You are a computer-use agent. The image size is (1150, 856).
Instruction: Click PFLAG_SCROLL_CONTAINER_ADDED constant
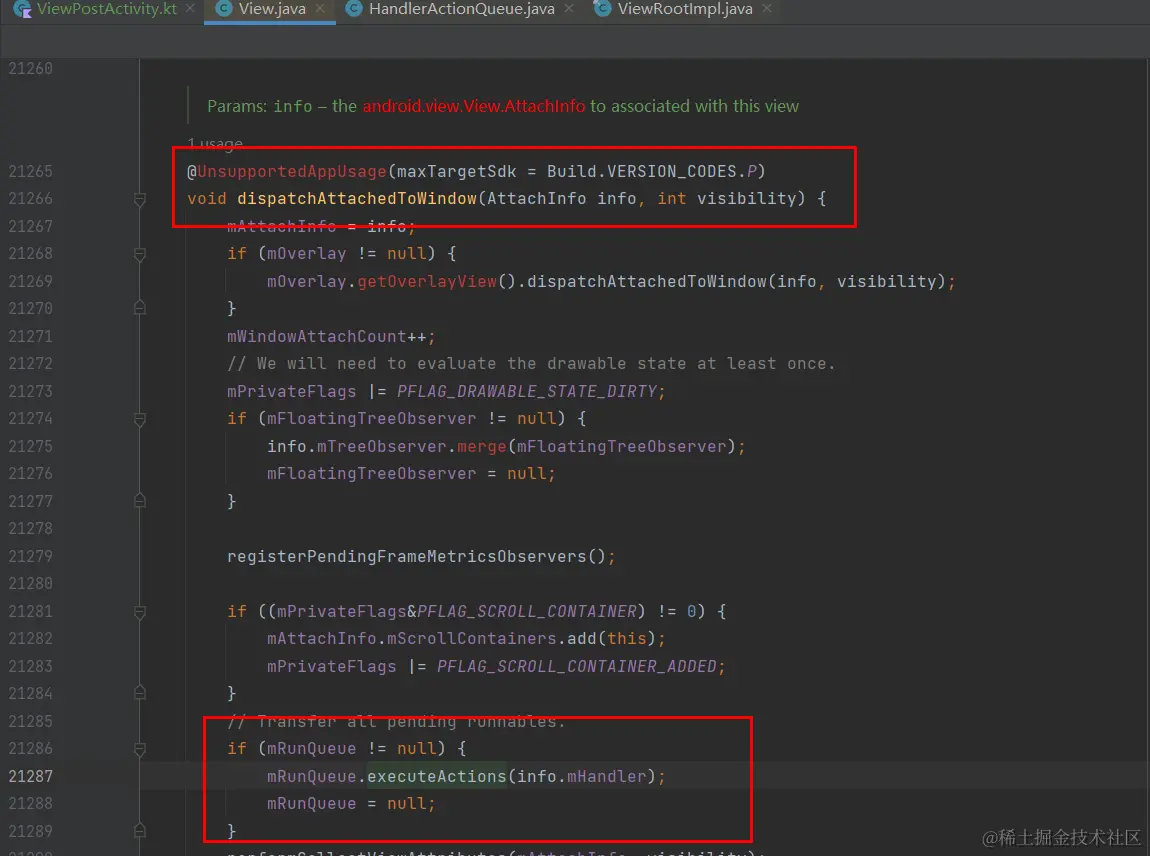point(576,667)
